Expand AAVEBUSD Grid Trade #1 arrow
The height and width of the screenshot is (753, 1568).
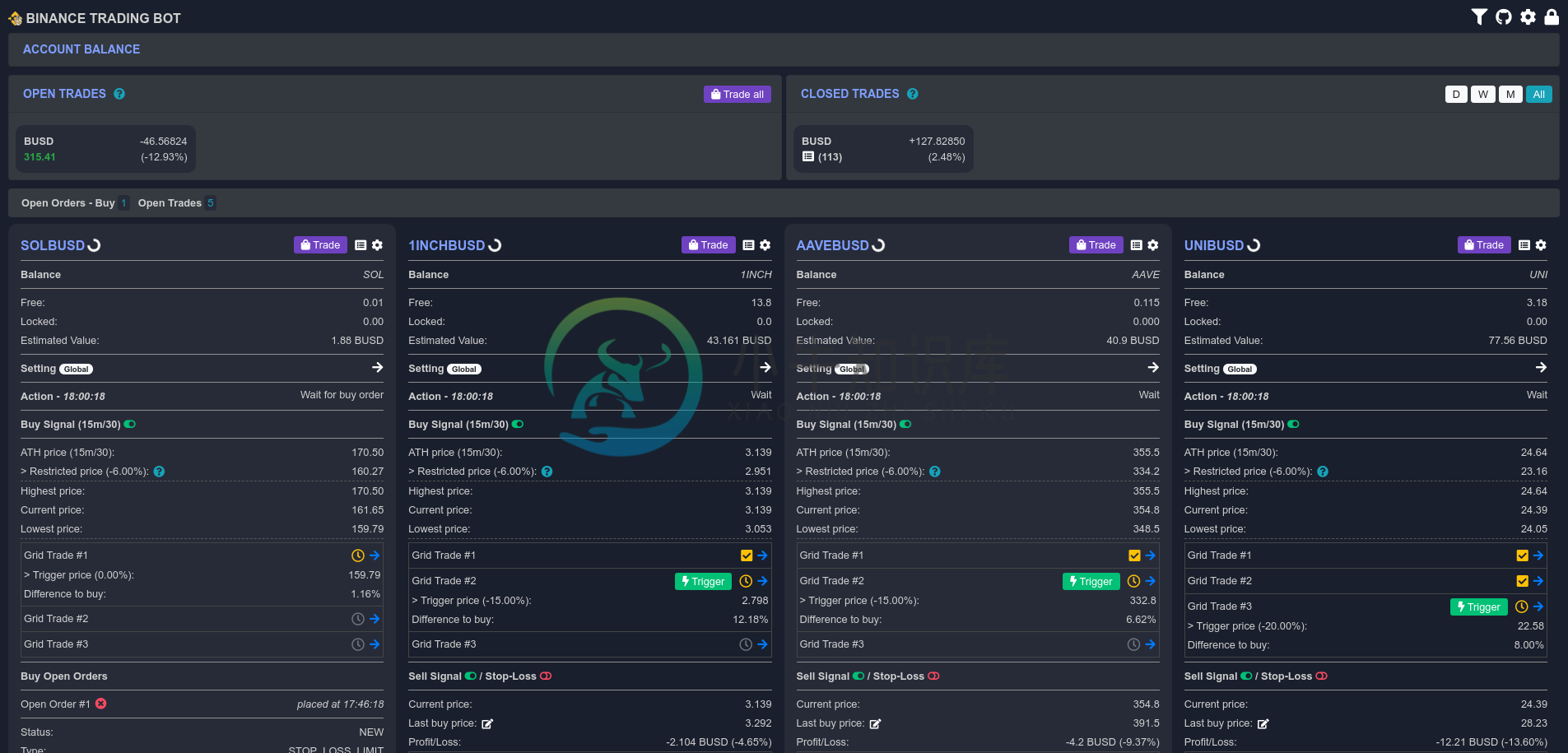(1150, 555)
